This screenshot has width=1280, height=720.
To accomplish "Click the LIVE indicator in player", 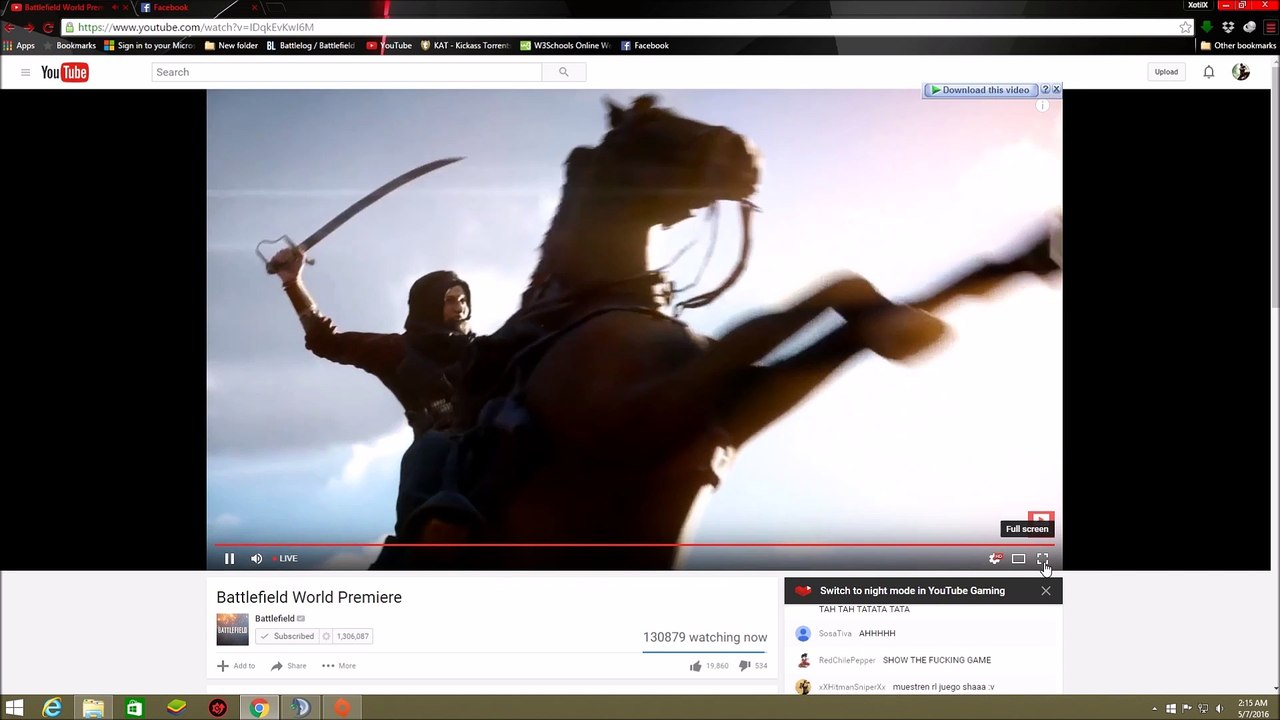I will (x=287, y=559).
